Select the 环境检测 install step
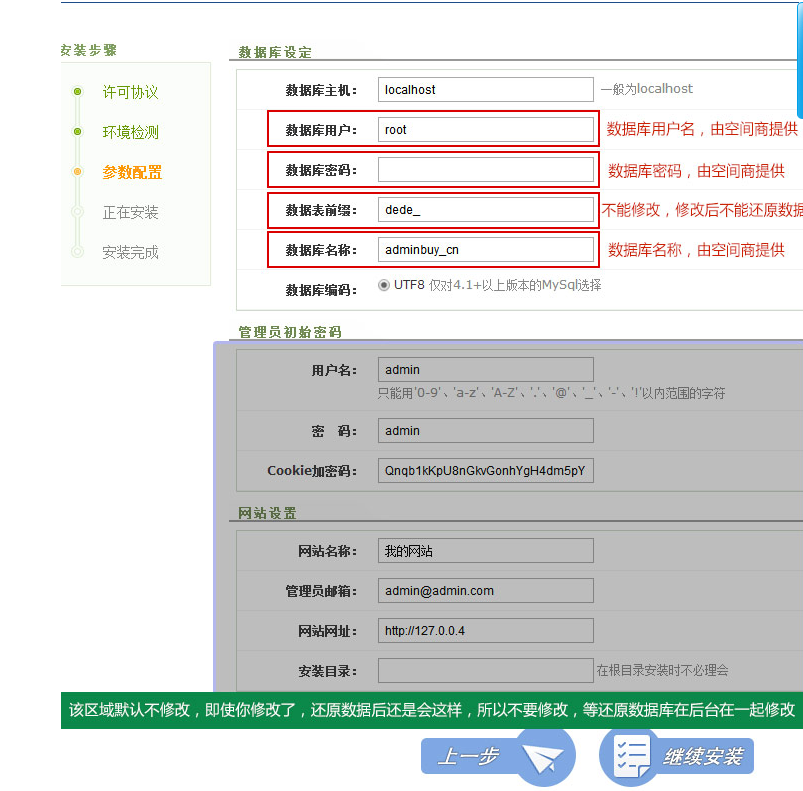The height and width of the screenshot is (791, 803). [x=131, y=132]
